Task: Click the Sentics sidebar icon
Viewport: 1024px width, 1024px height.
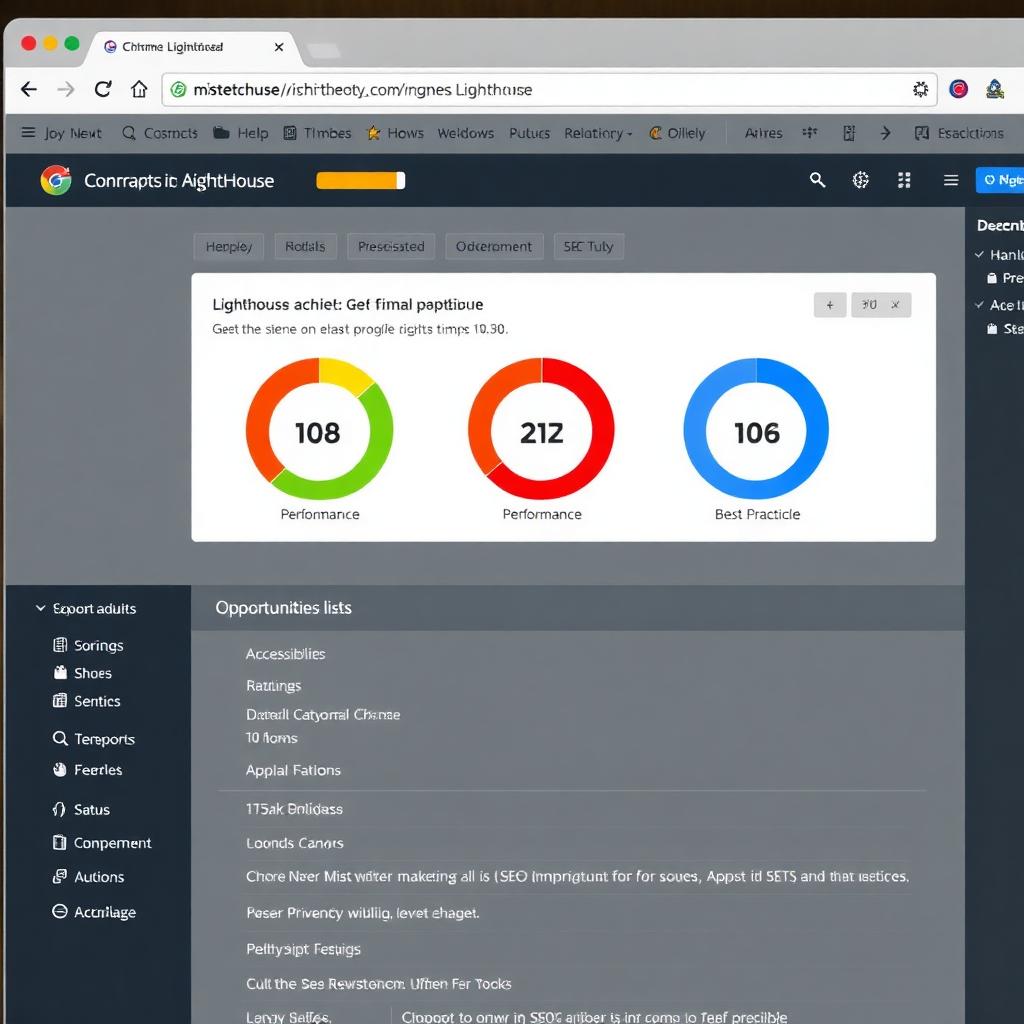Action: point(59,701)
